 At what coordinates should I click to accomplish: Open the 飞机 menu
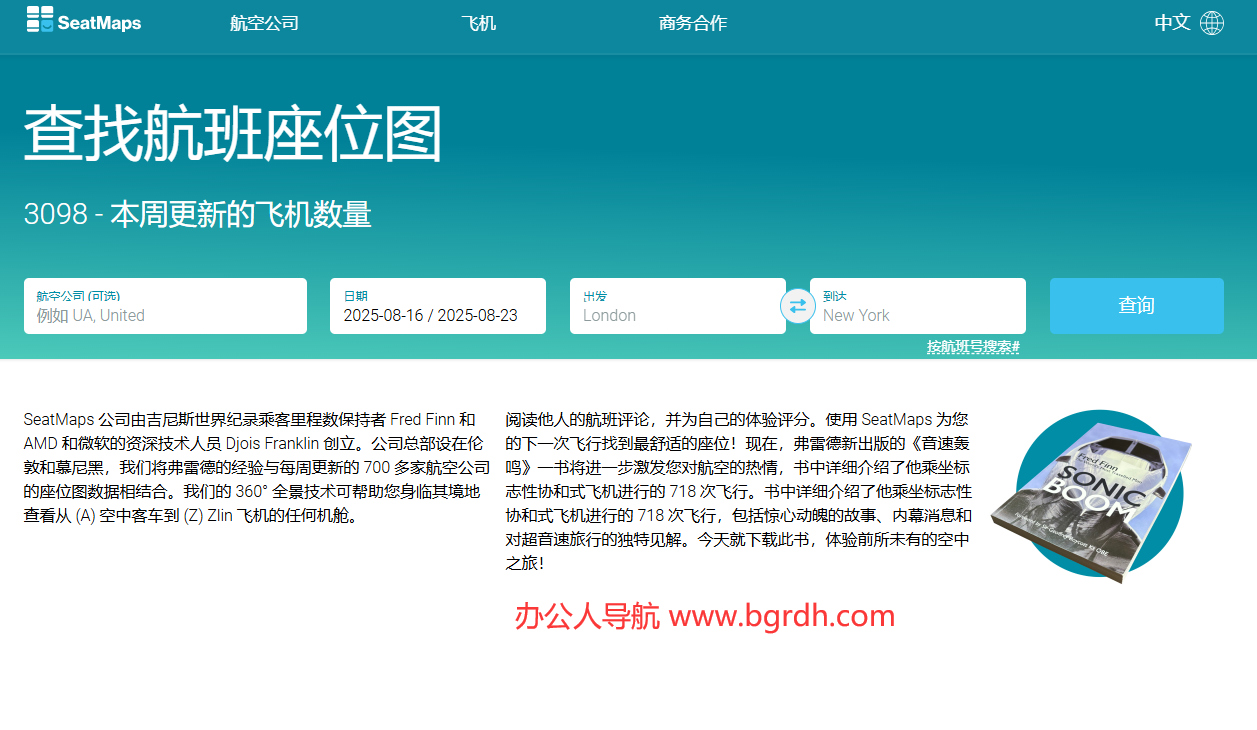tap(478, 21)
